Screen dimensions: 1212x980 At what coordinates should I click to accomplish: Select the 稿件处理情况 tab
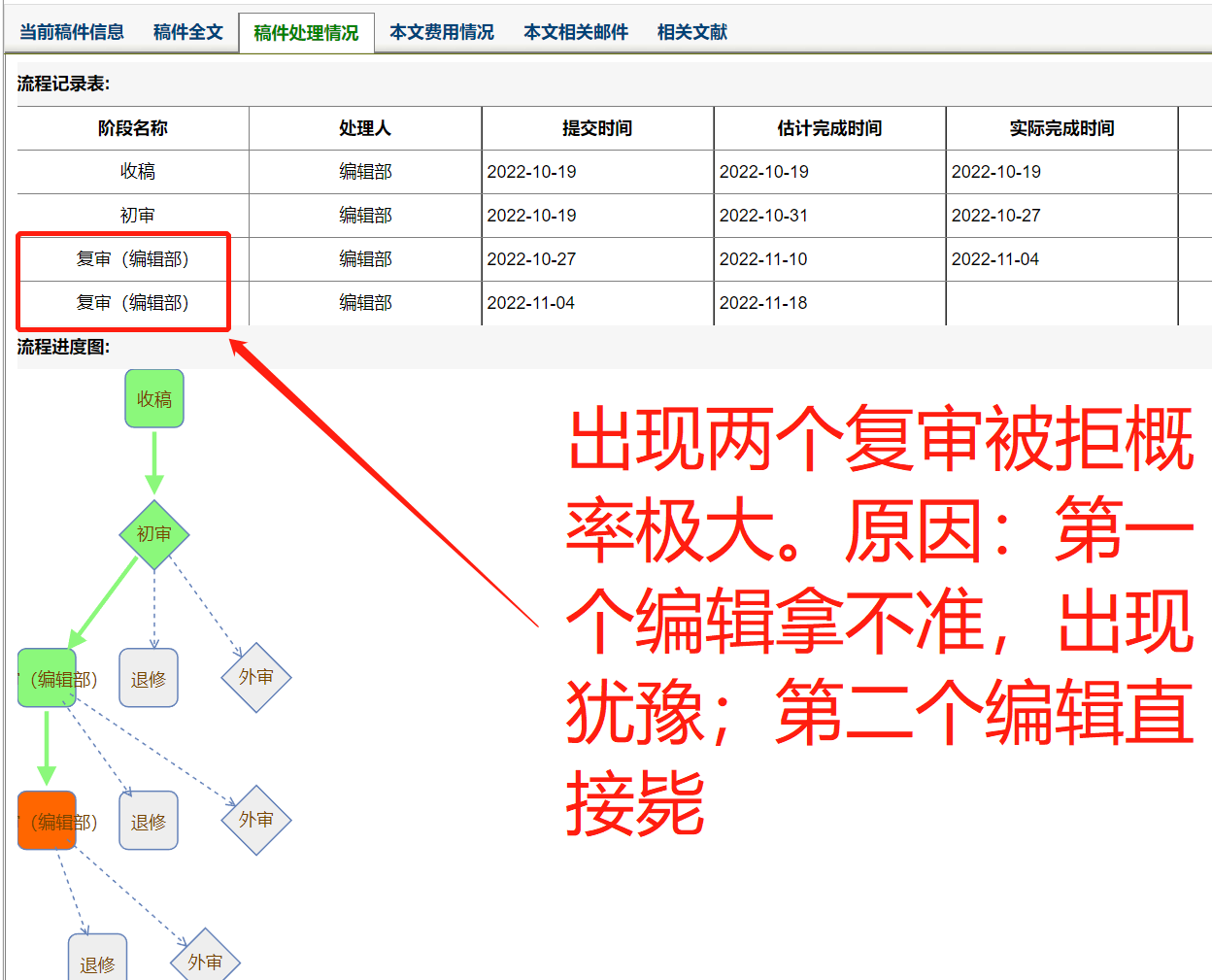coord(306,33)
